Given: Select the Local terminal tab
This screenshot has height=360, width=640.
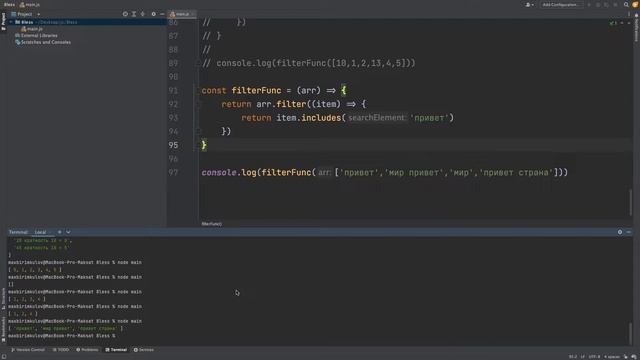Looking at the screenshot, I should click(x=40, y=232).
